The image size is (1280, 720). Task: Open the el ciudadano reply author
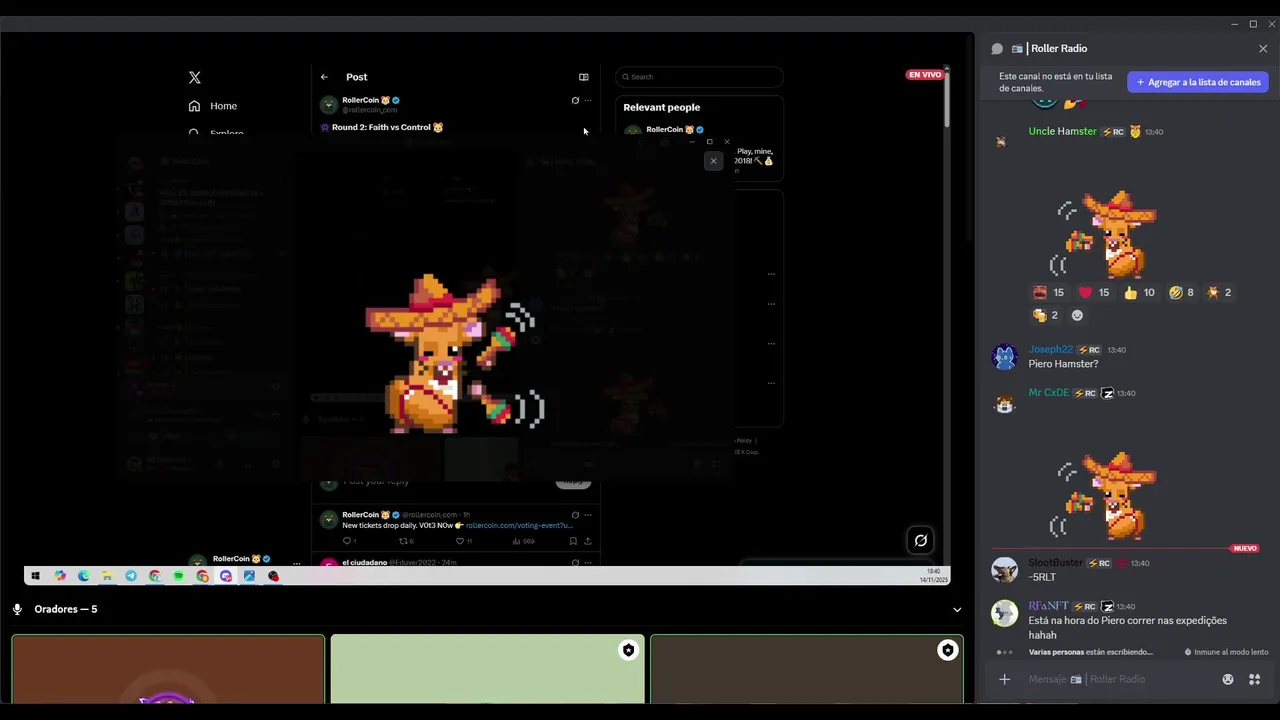(x=364, y=562)
